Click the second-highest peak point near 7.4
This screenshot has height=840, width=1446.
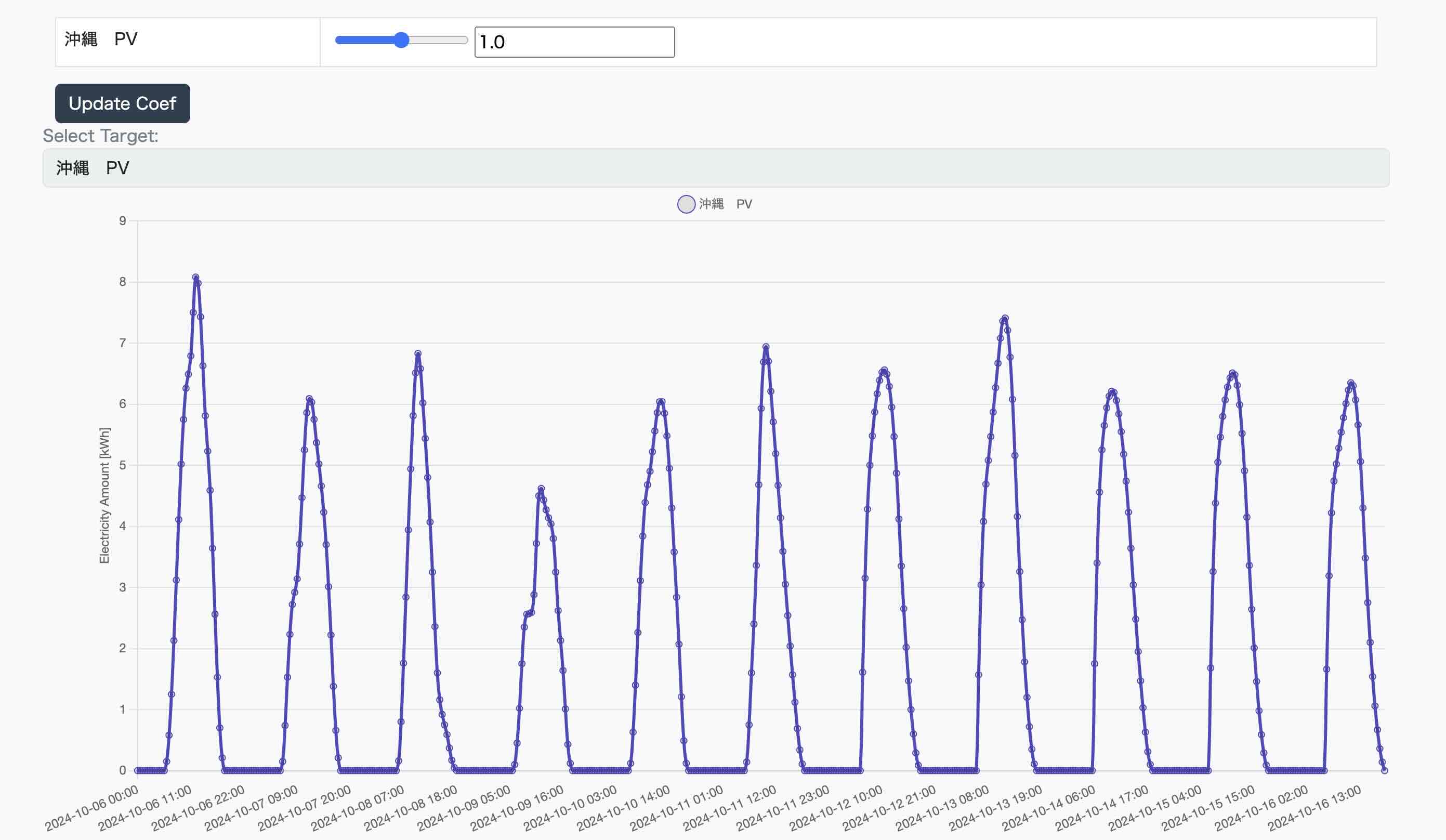click(x=1005, y=319)
